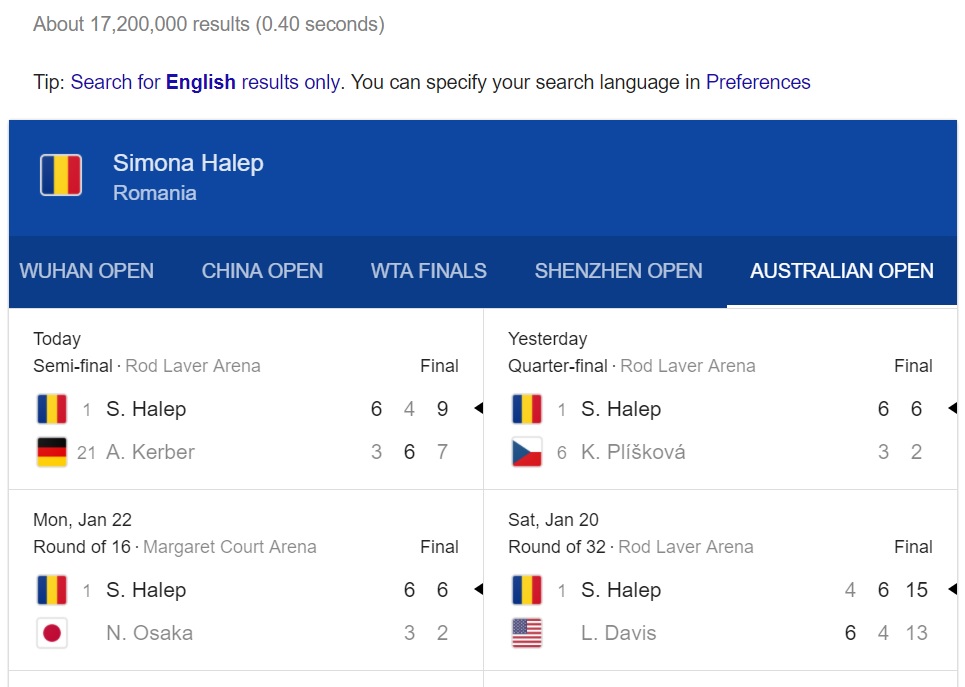Click the Romania flag icon beside Simona Halep header
This screenshot has width=965, height=687.
(61, 176)
